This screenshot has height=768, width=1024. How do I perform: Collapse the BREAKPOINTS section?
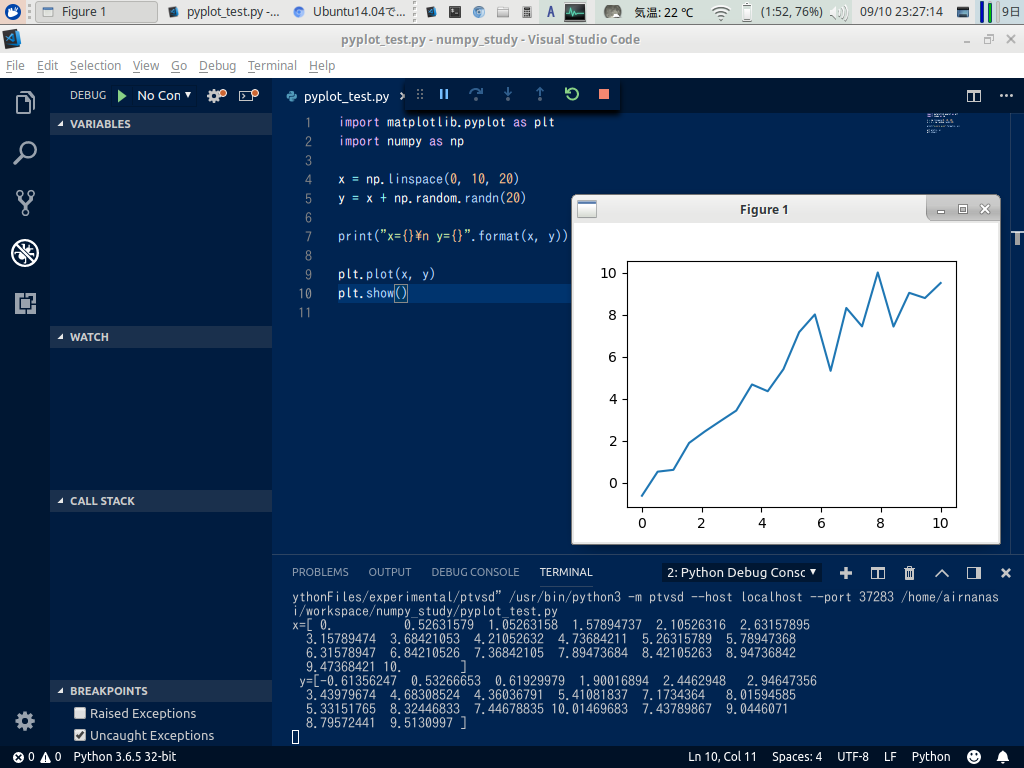point(161,690)
